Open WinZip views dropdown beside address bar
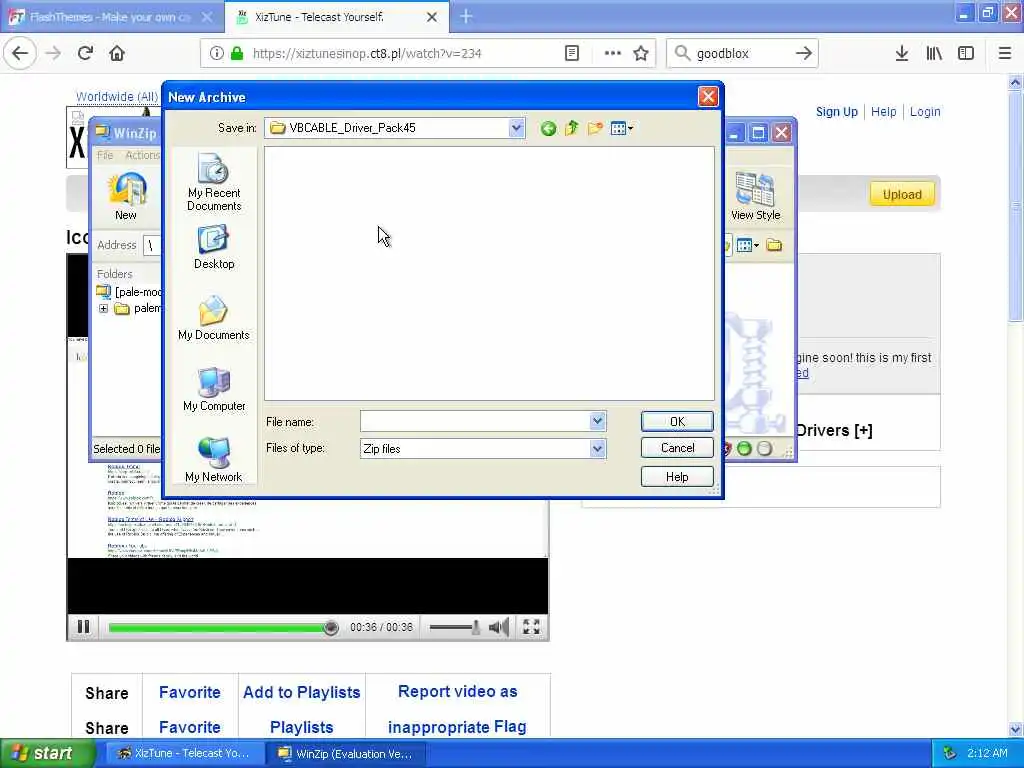Viewport: 1024px width, 768px height. 748,246
